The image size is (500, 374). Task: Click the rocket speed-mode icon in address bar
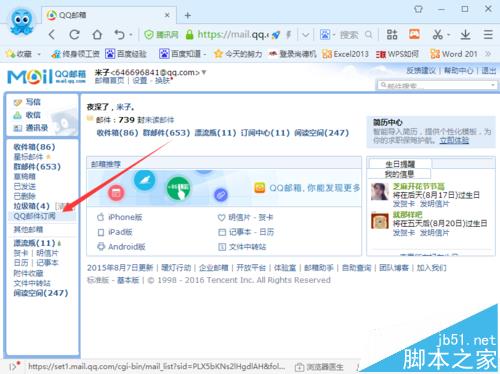pyautogui.click(x=276, y=35)
